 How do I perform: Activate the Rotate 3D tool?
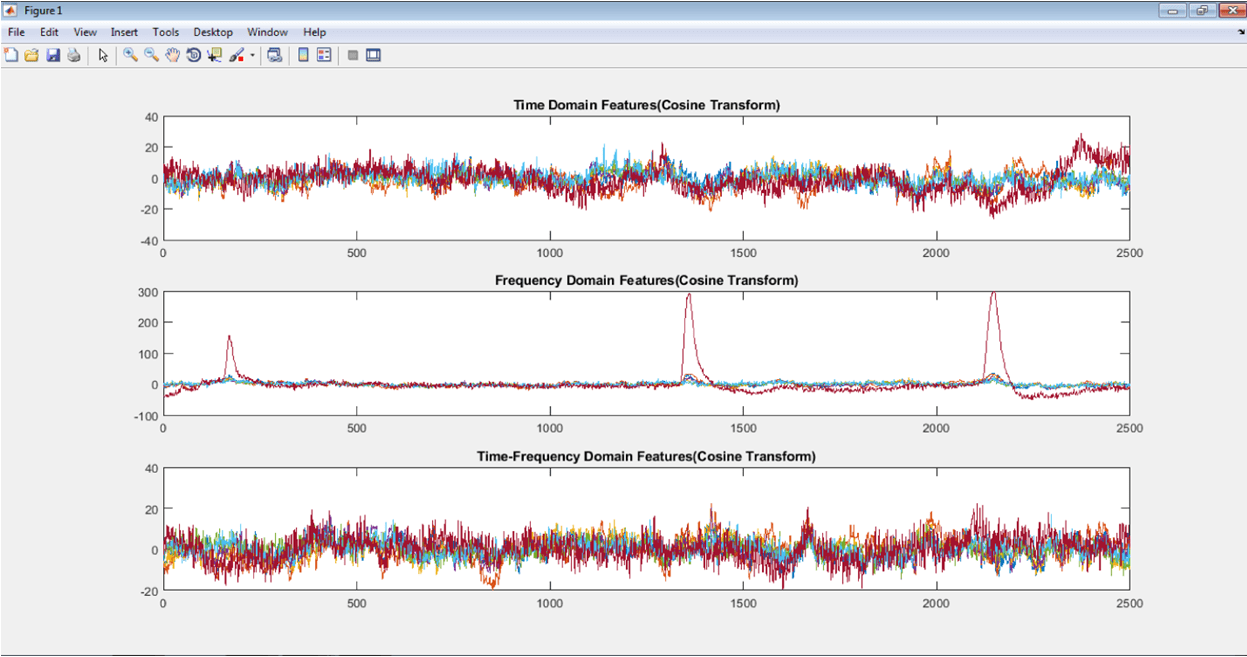pos(193,55)
